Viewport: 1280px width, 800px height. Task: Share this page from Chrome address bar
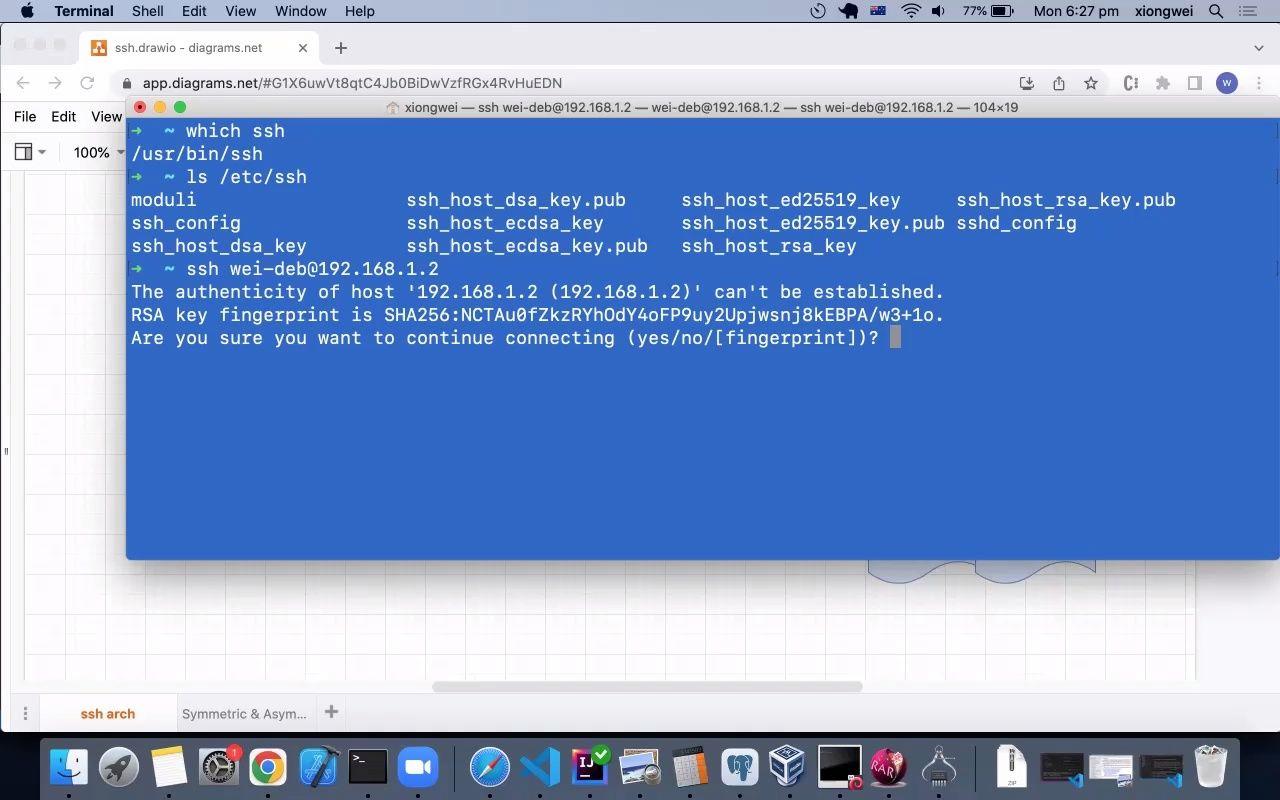(1059, 83)
